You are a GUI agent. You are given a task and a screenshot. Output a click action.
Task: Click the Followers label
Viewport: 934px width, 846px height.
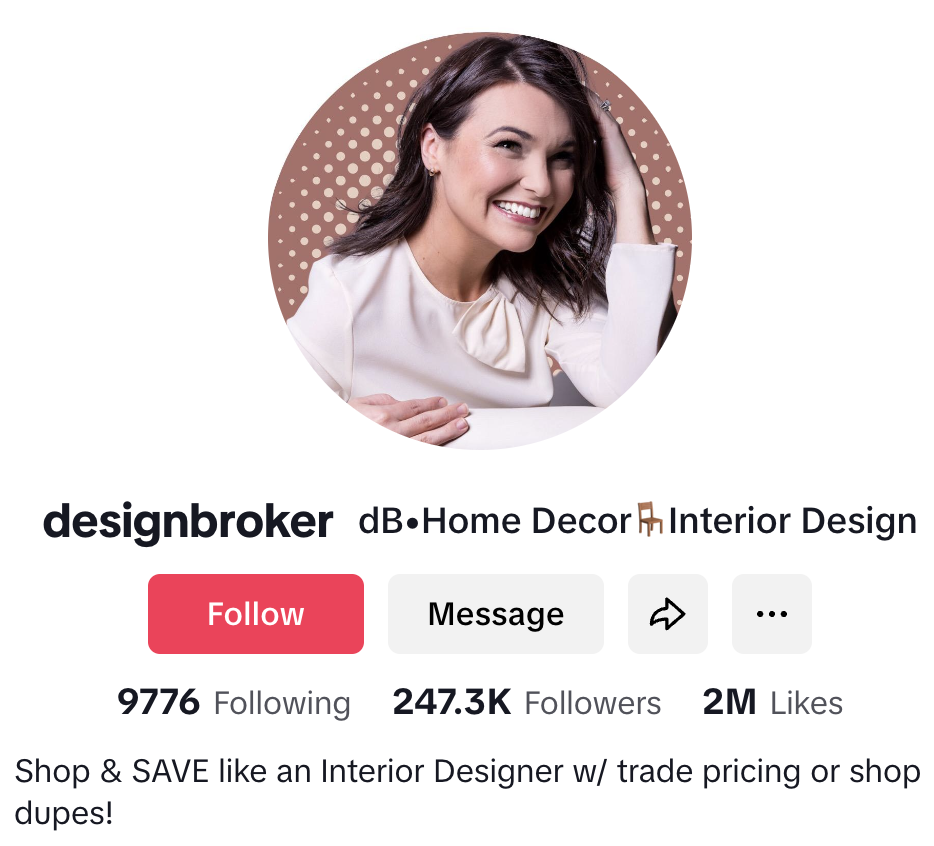coord(593,703)
